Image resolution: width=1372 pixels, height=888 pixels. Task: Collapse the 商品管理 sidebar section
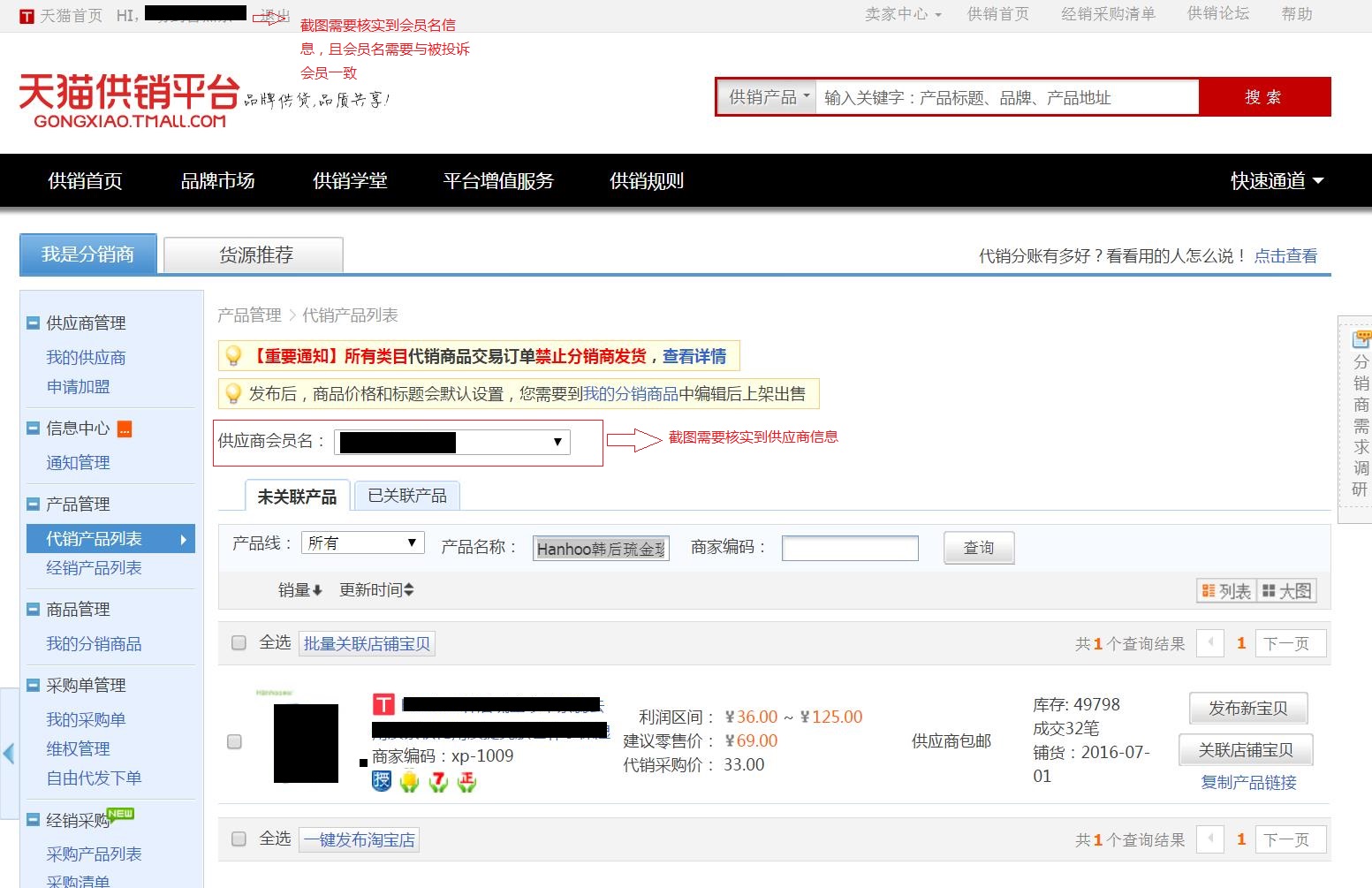coord(33,610)
